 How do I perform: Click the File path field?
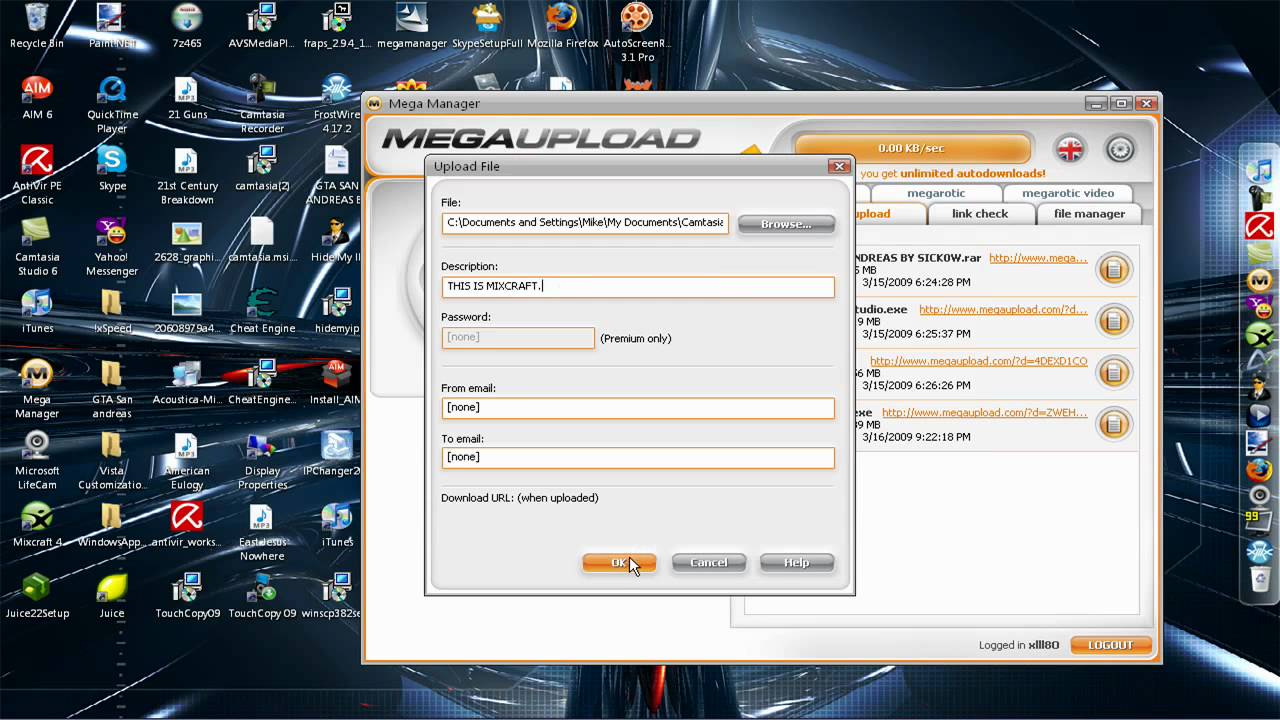pyautogui.click(x=586, y=223)
